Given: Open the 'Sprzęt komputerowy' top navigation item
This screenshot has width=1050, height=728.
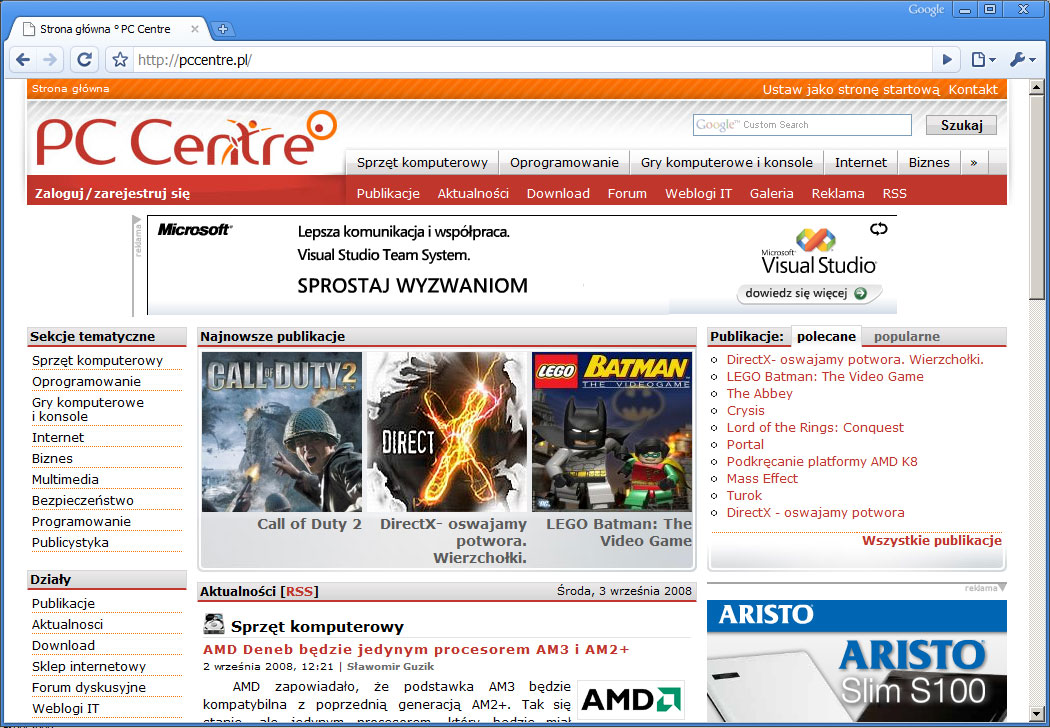Looking at the screenshot, I should point(422,162).
